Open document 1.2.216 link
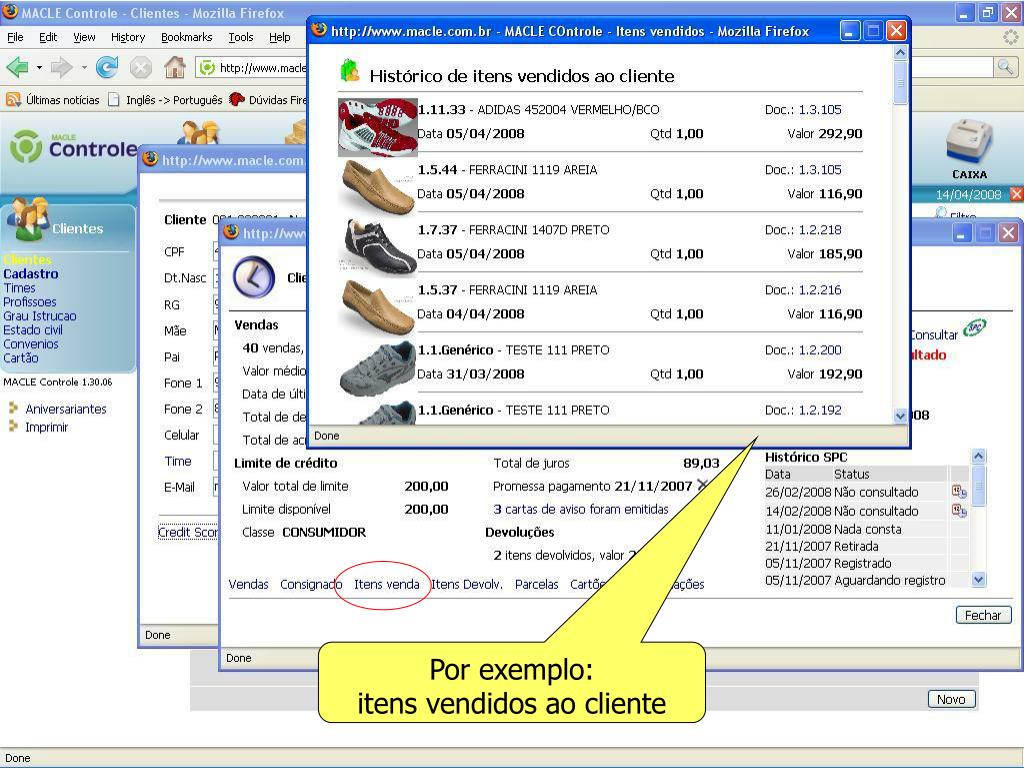Viewport: 1024px width, 768px height. pos(820,290)
